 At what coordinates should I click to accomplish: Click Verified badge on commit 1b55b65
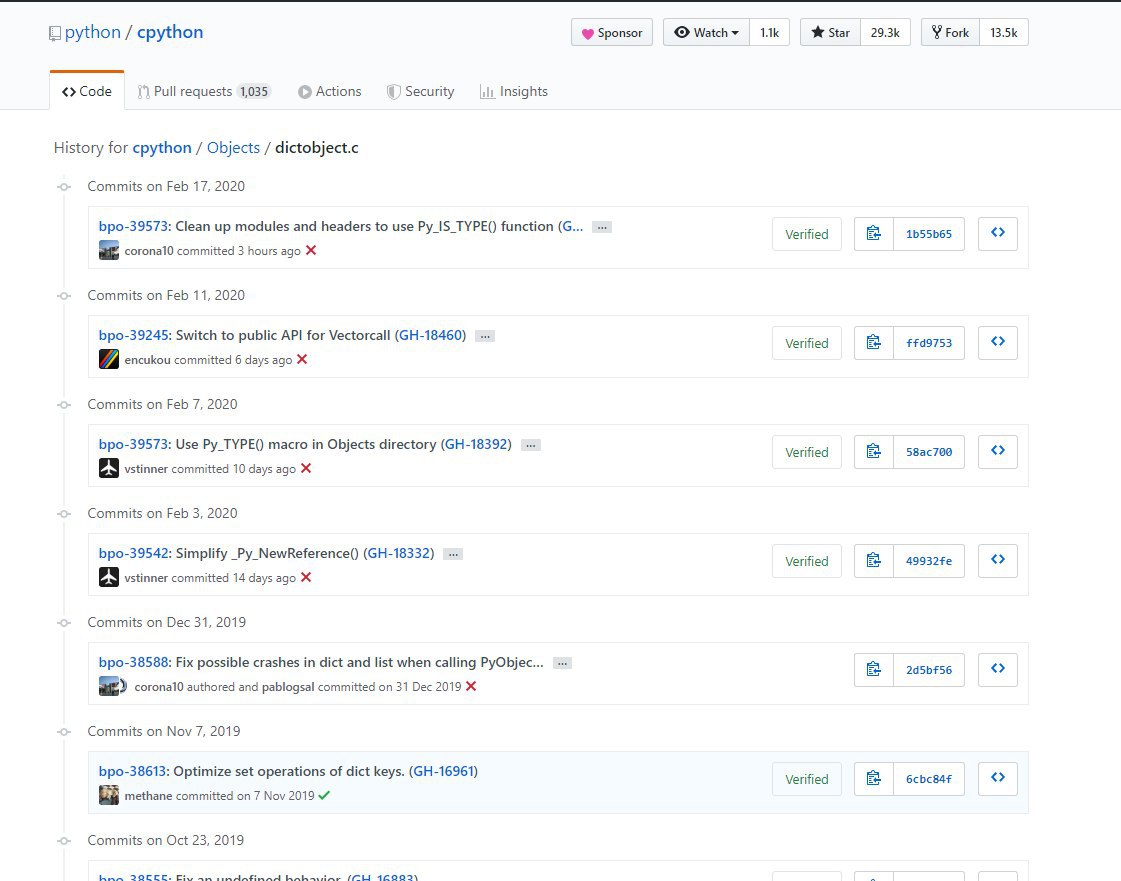point(806,234)
